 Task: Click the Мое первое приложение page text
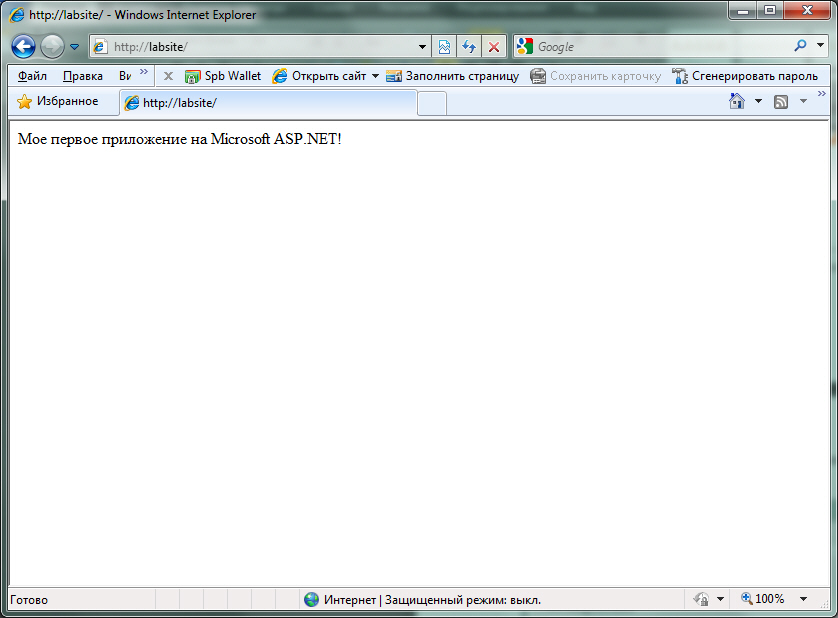click(x=180, y=139)
